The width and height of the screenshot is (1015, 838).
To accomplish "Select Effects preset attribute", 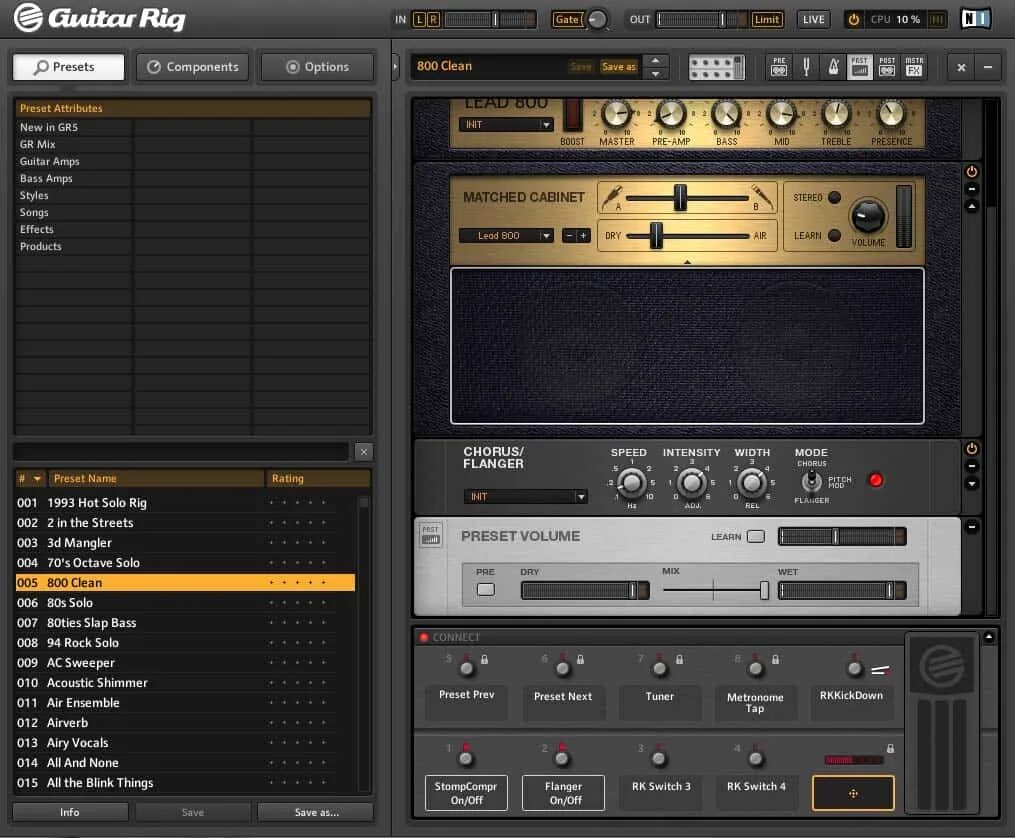I will [x=37, y=229].
